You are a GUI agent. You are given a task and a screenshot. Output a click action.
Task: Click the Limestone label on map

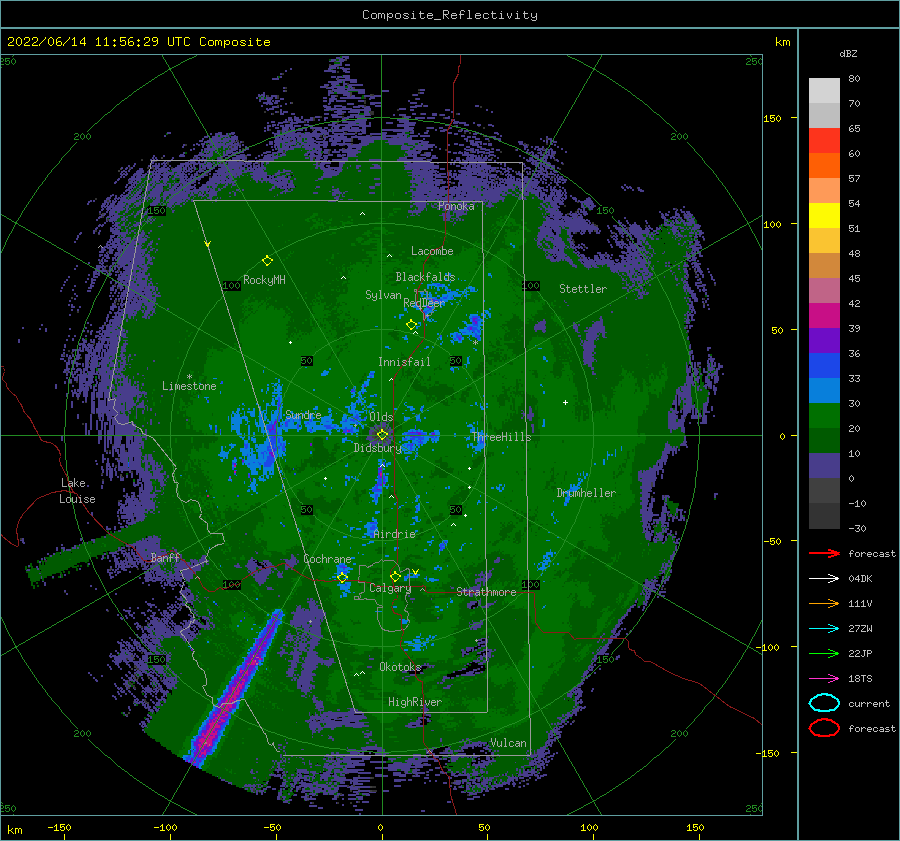pyautogui.click(x=189, y=386)
